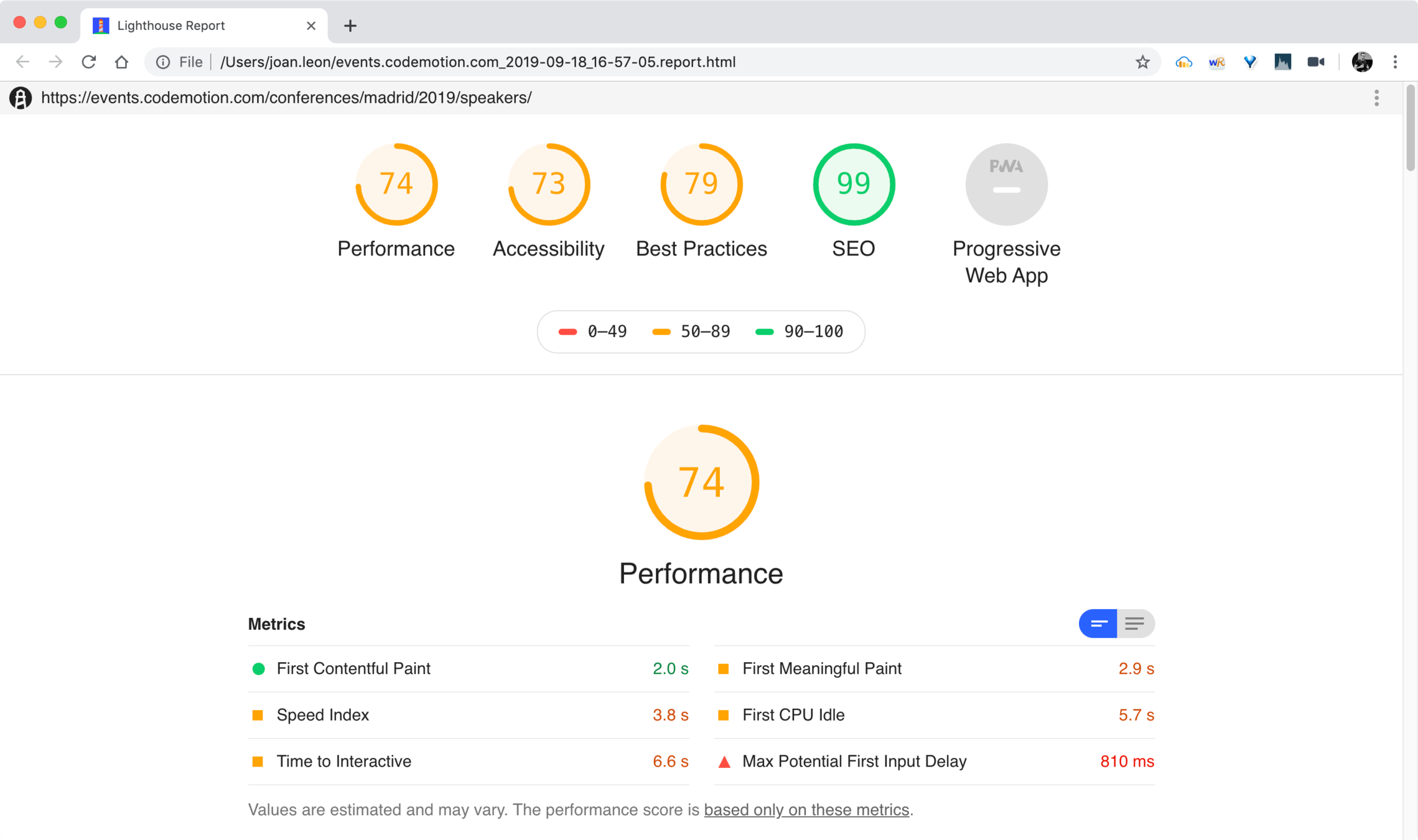Jump to Performance score gauge at top
The image size is (1418, 840).
point(396,185)
